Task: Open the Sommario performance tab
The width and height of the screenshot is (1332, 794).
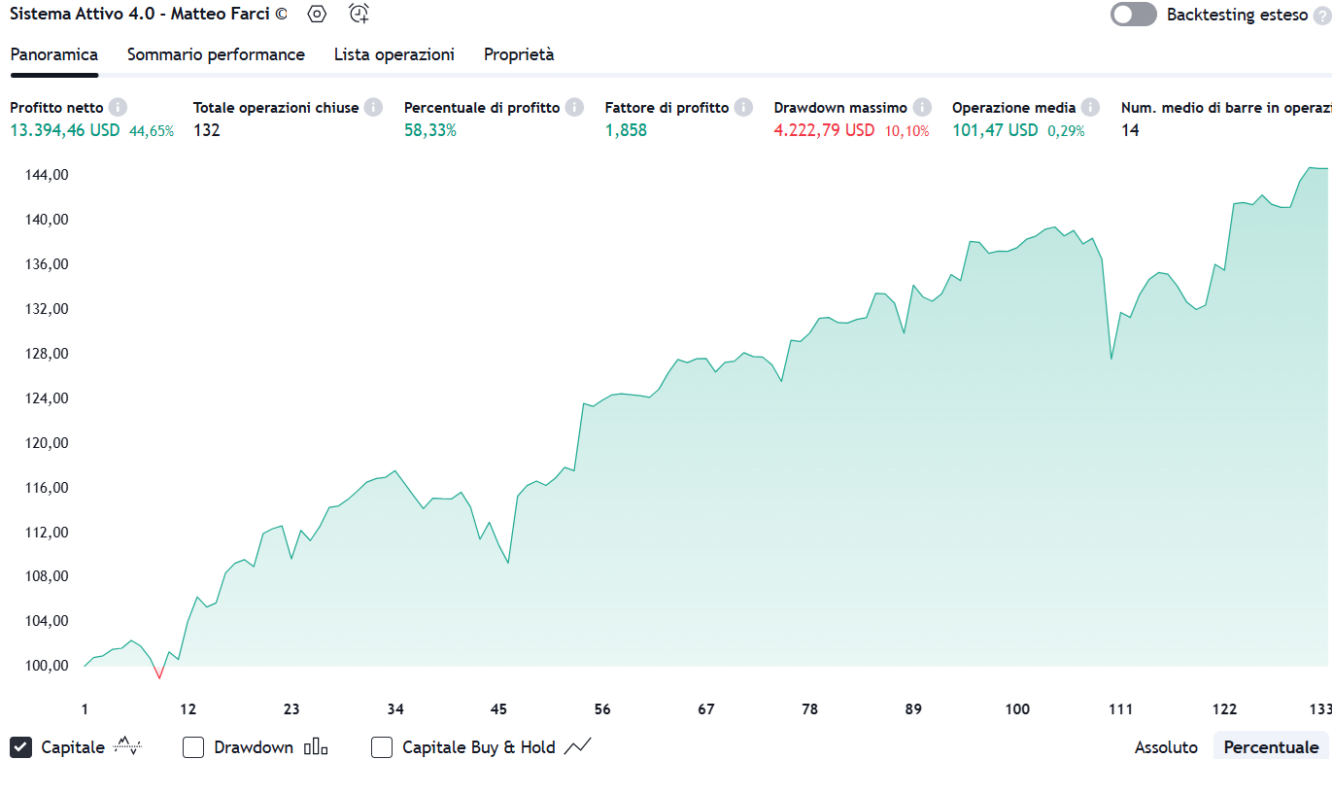Action: (216, 55)
